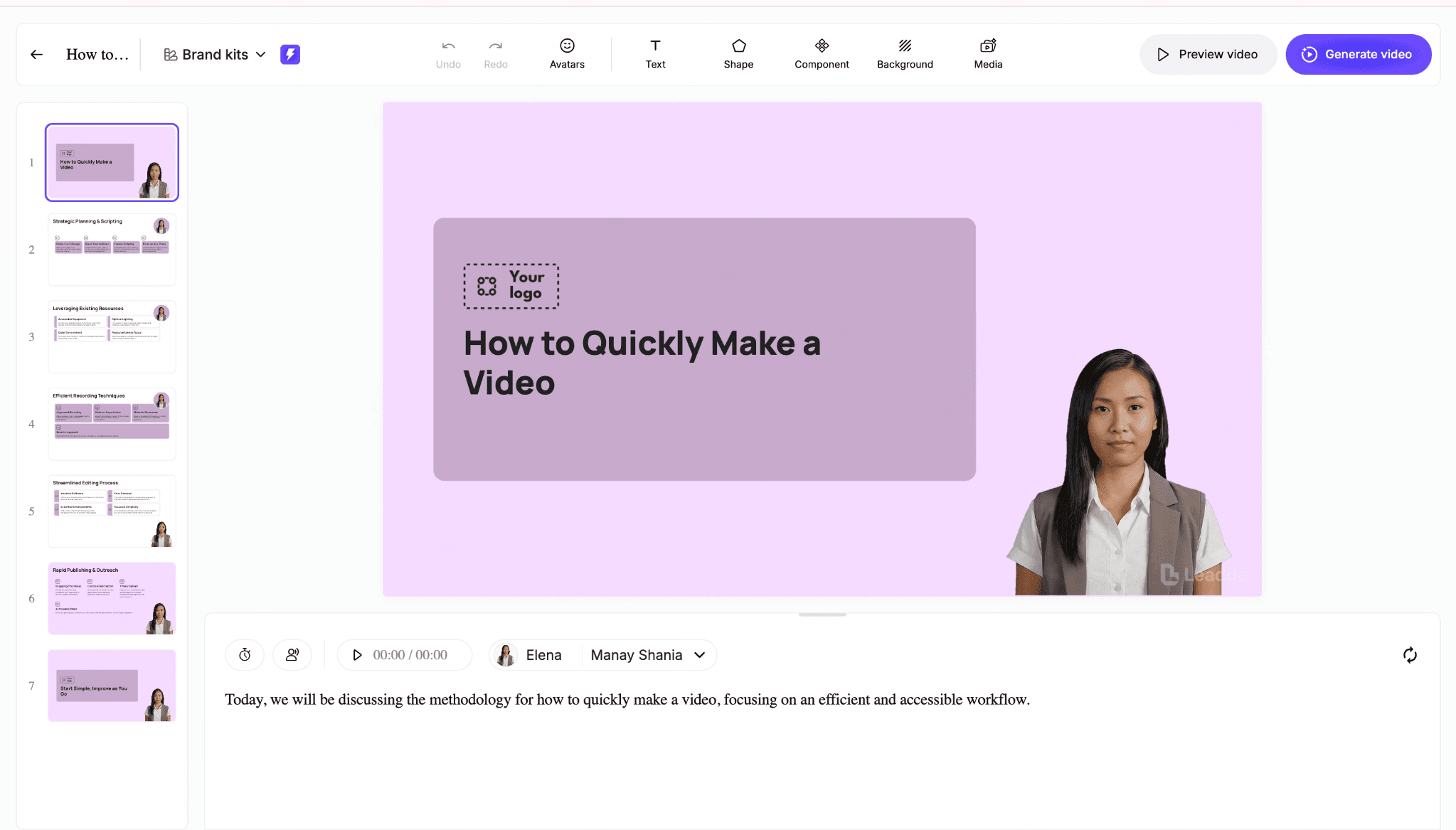Screen dimensions: 1456x830
Task: Click the voice settings icon beside the timer
Action: point(292,654)
